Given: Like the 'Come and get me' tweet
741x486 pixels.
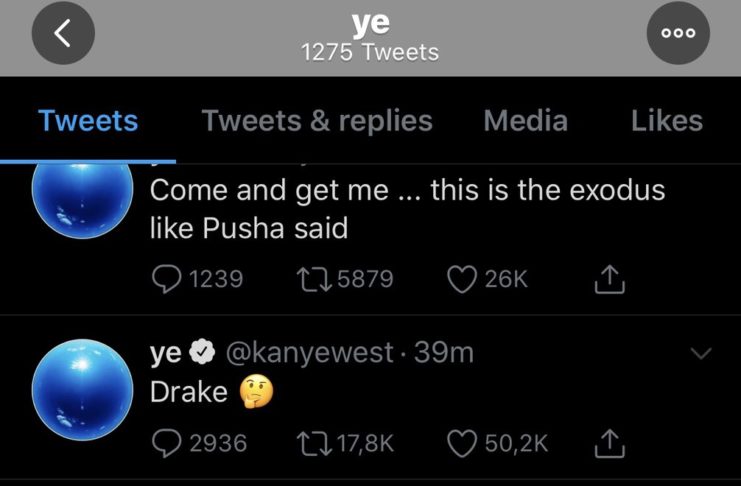Looking at the screenshot, I should (462, 280).
